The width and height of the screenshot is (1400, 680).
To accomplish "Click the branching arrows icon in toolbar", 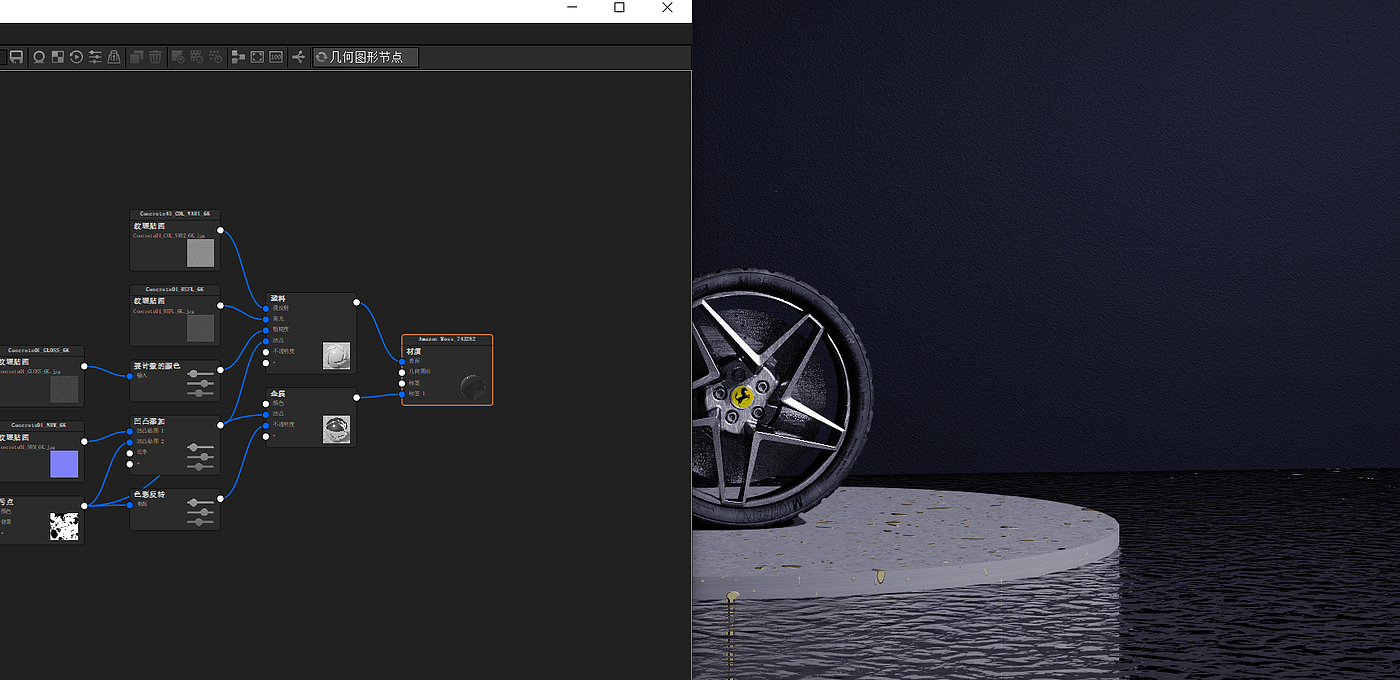I will coord(298,58).
